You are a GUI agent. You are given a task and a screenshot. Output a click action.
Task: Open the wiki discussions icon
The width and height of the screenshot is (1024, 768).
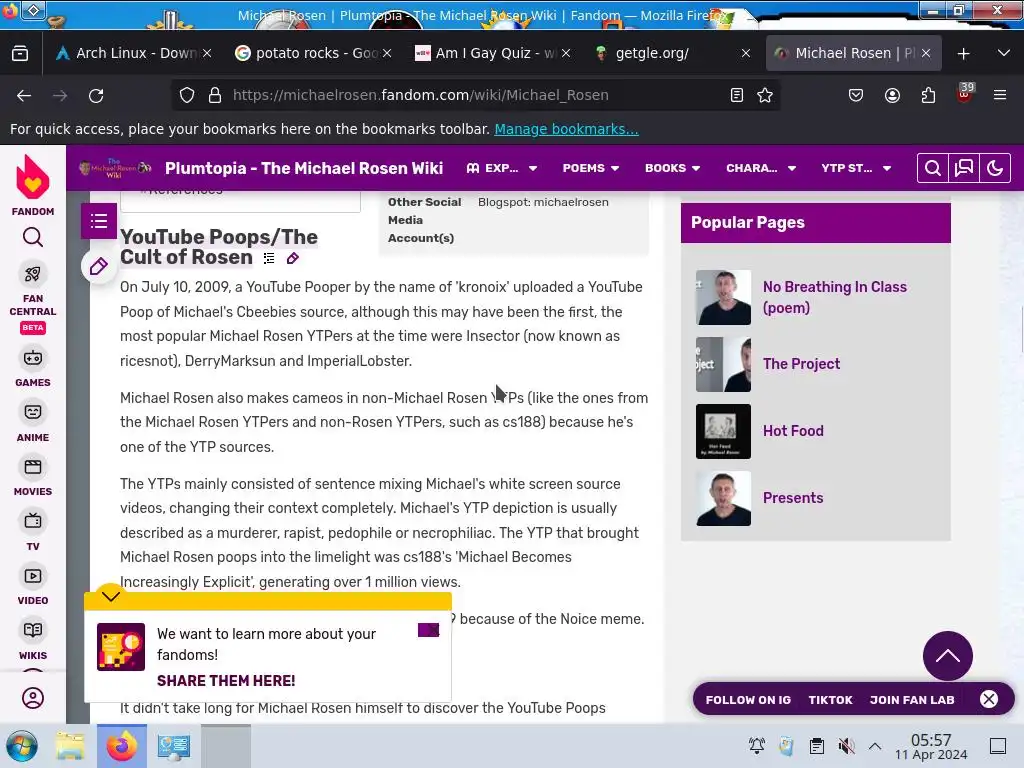[964, 168]
